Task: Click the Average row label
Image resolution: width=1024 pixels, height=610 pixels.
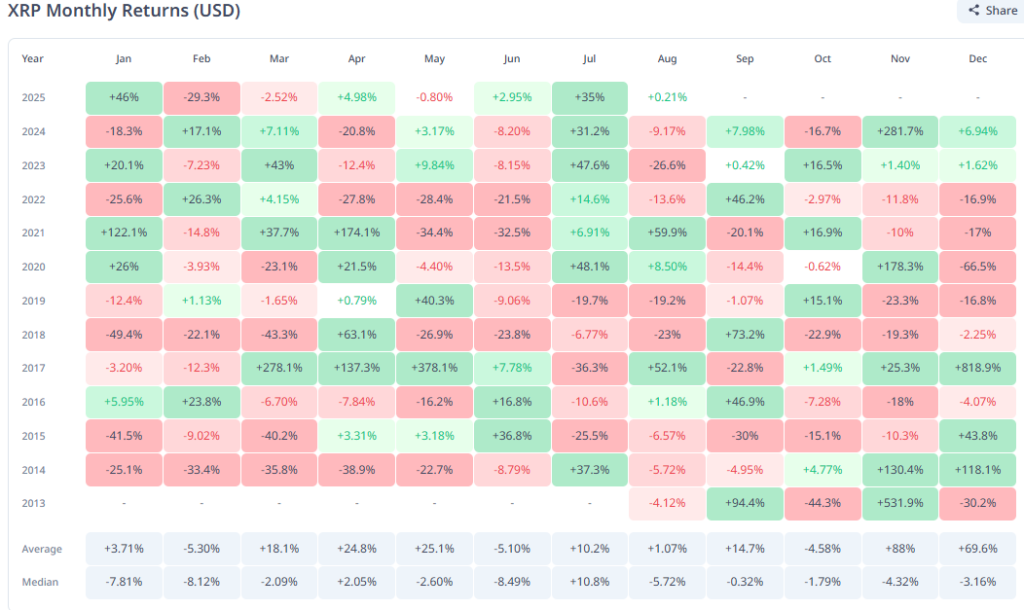Action: [x=42, y=549]
